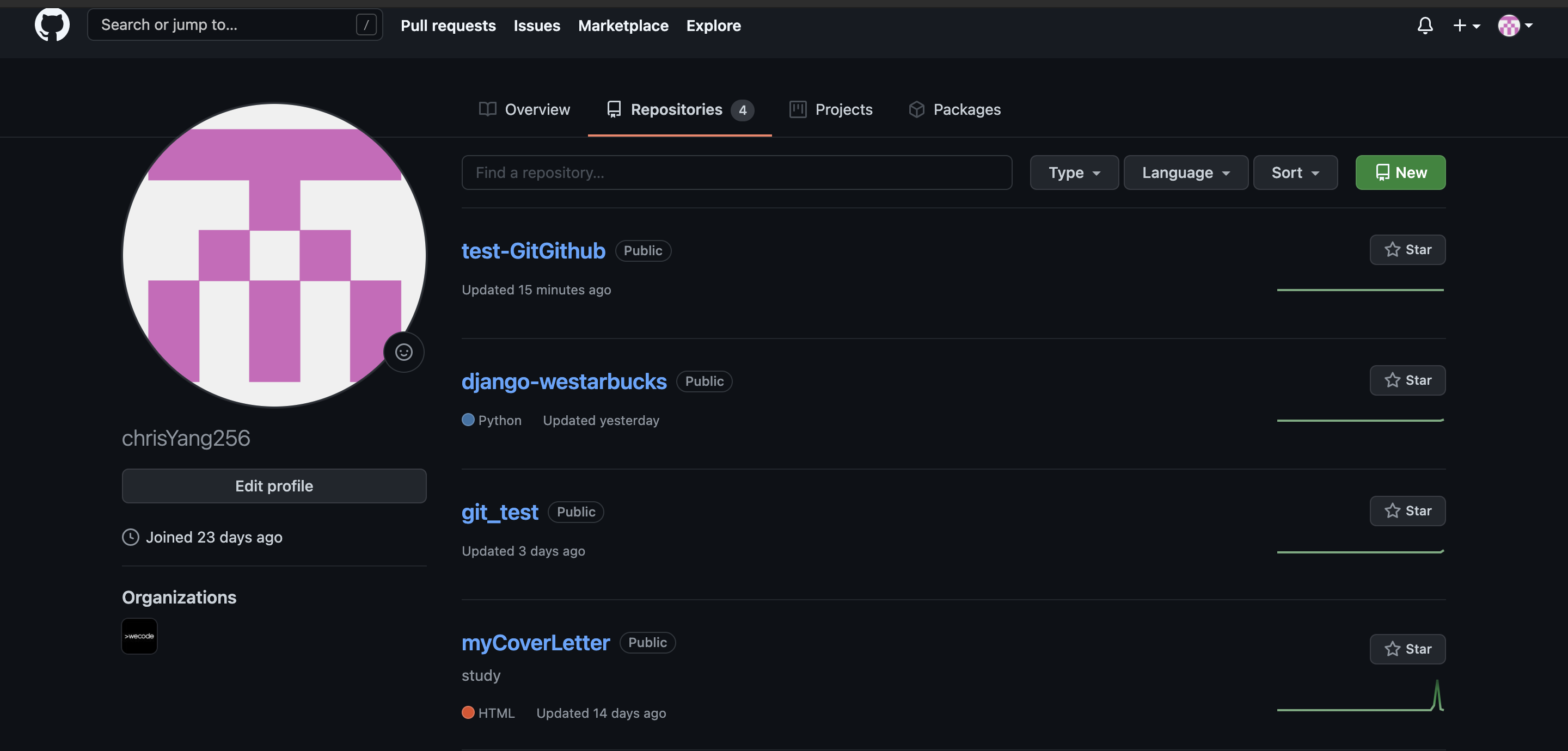The width and height of the screenshot is (1568, 751).
Task: Open the django-westarbucks repository link
Action: tap(563, 381)
